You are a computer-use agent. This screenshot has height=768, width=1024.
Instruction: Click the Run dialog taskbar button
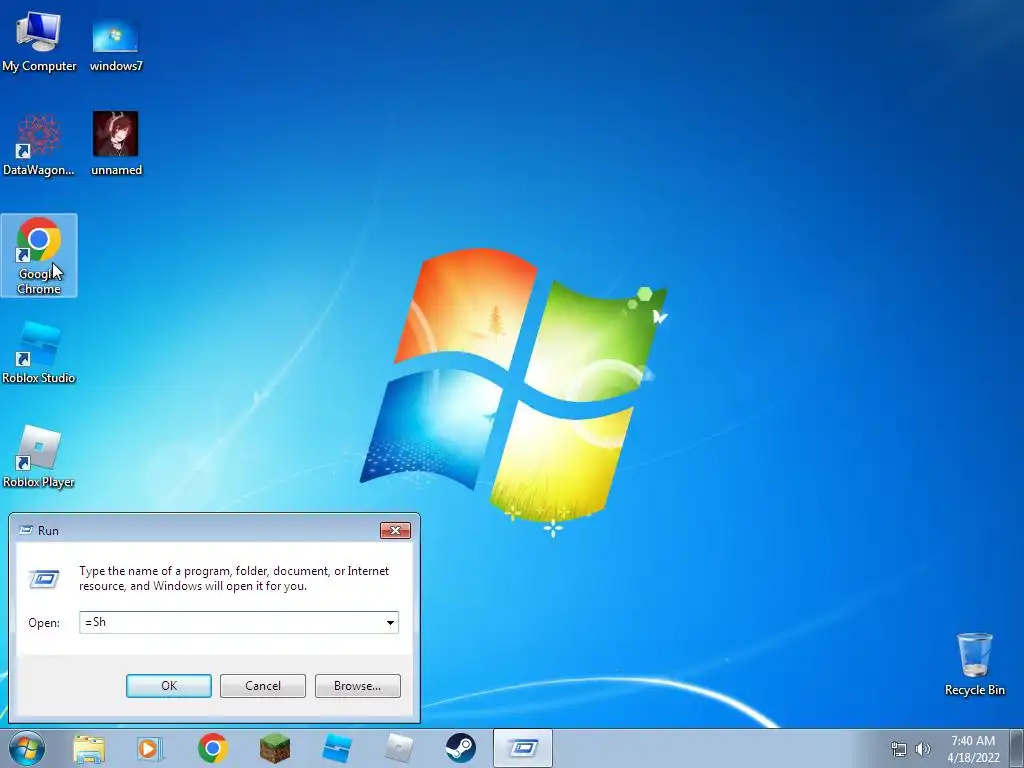522,748
